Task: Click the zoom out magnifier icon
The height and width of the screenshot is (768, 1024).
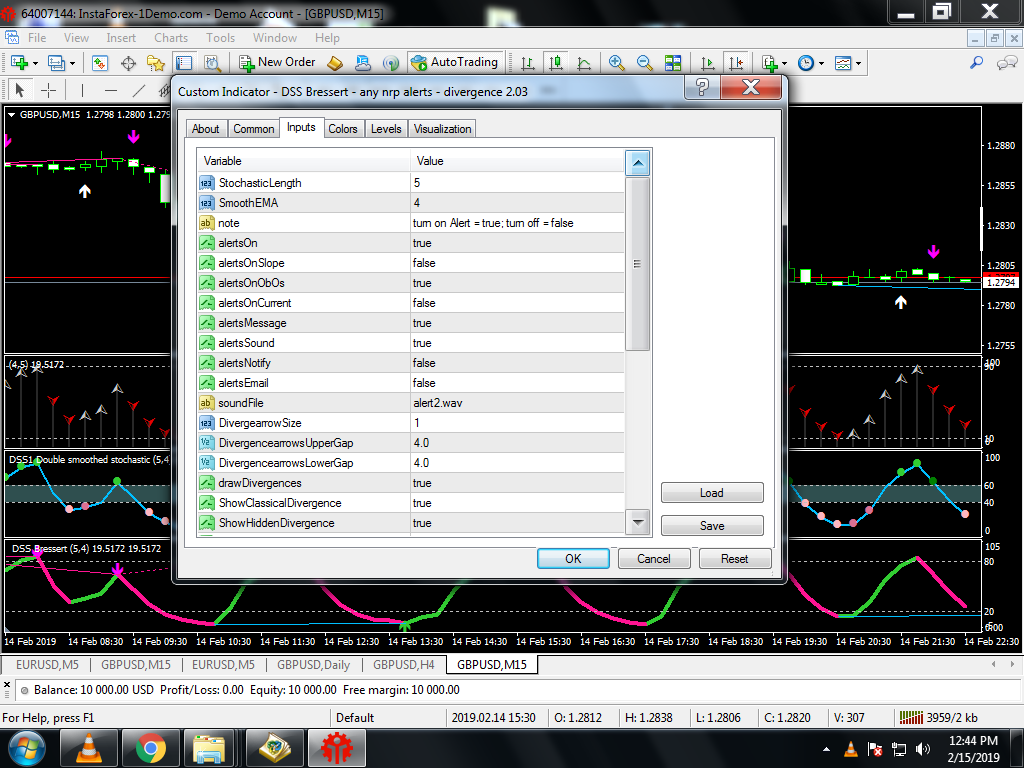Action: (x=645, y=63)
